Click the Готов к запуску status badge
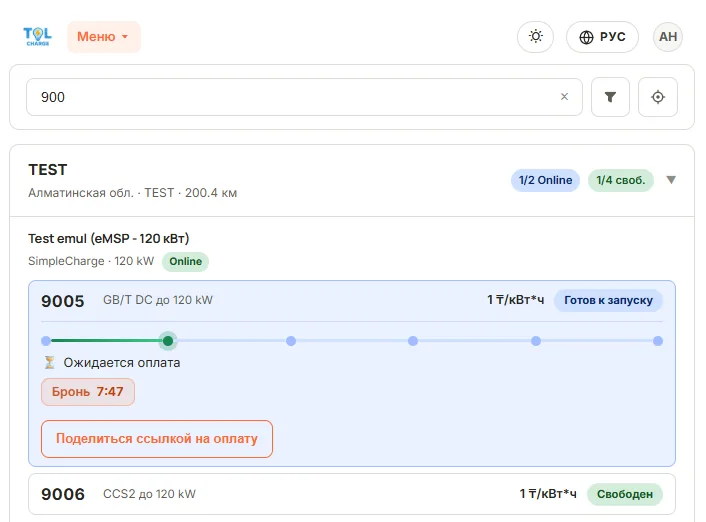 (608, 300)
